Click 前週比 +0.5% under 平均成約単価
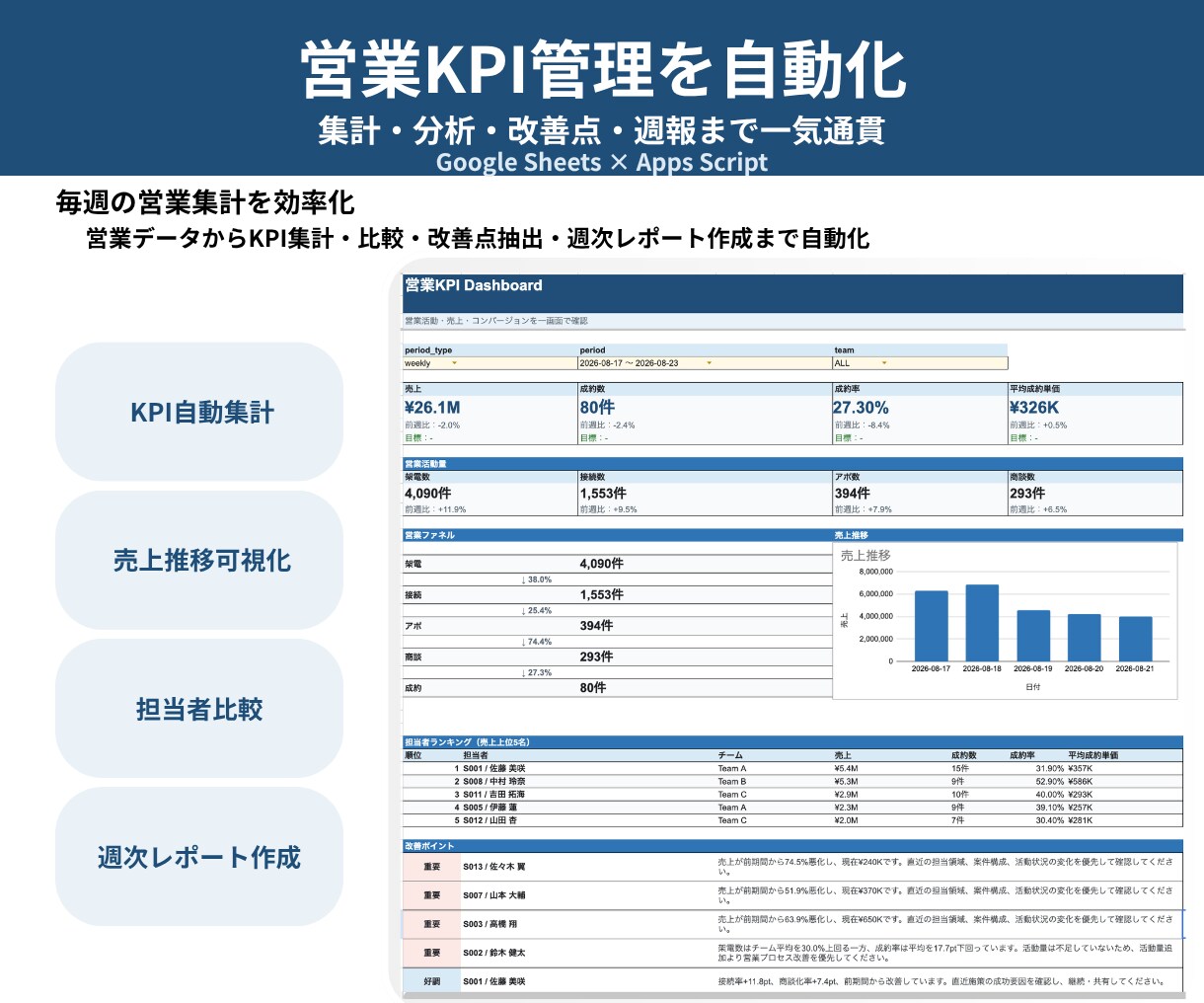This screenshot has height=1003, width=1204. (1038, 425)
